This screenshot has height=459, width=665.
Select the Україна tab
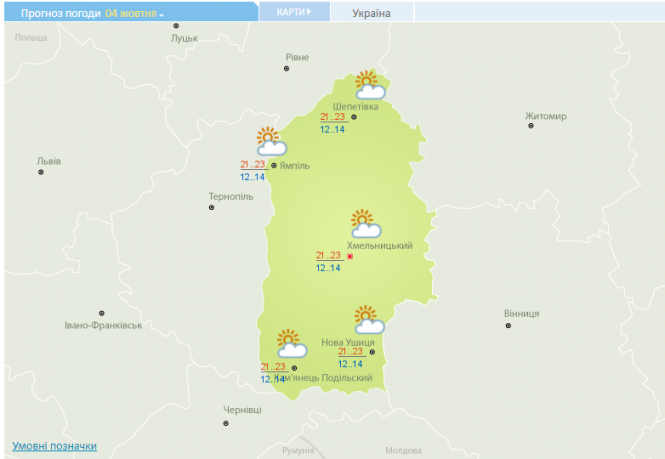click(371, 14)
